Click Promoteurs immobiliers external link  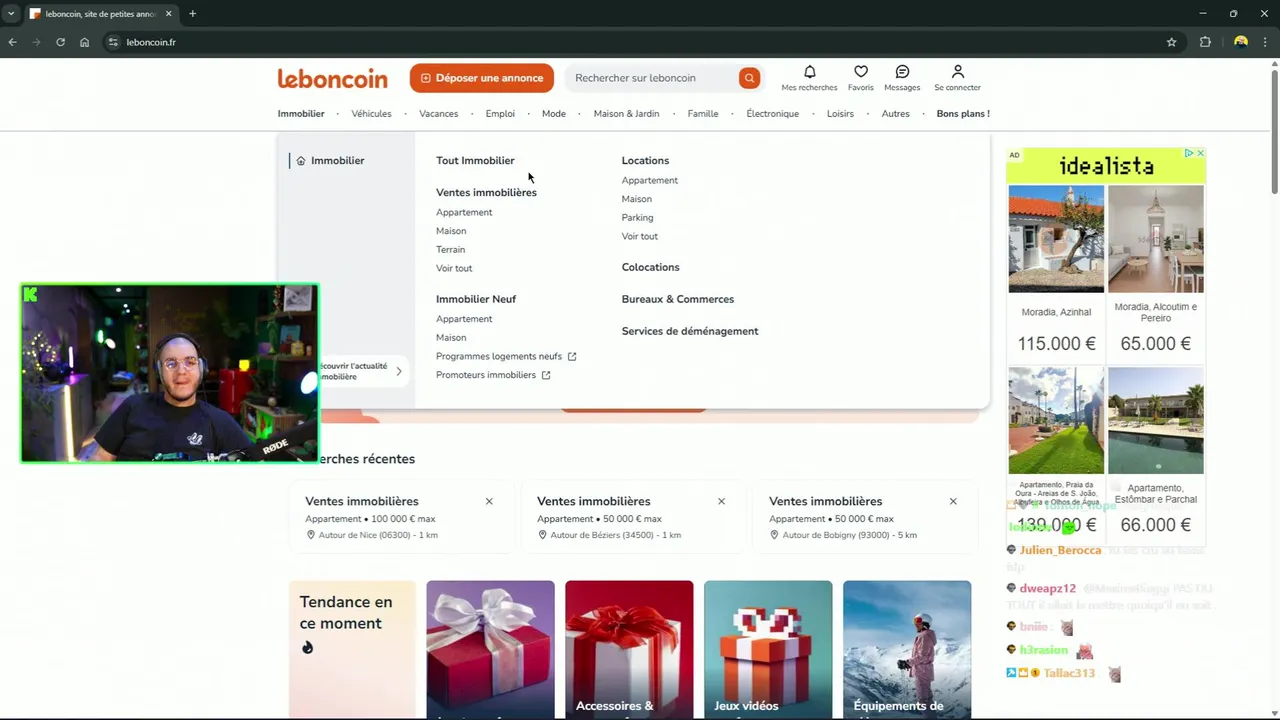point(493,375)
